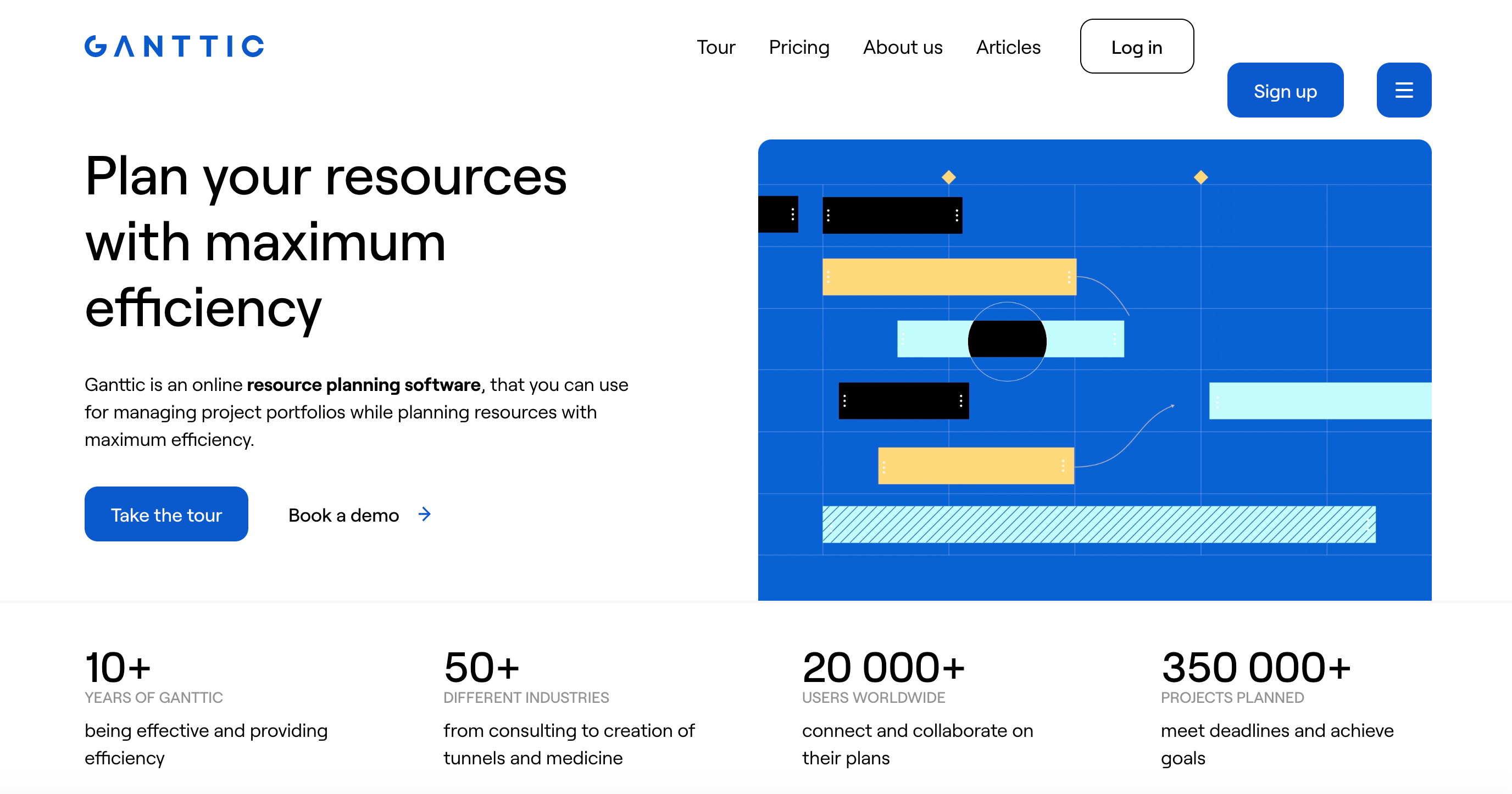1512x794 pixels.
Task: Click the Articles navigation tab
Action: pyautogui.click(x=1008, y=47)
